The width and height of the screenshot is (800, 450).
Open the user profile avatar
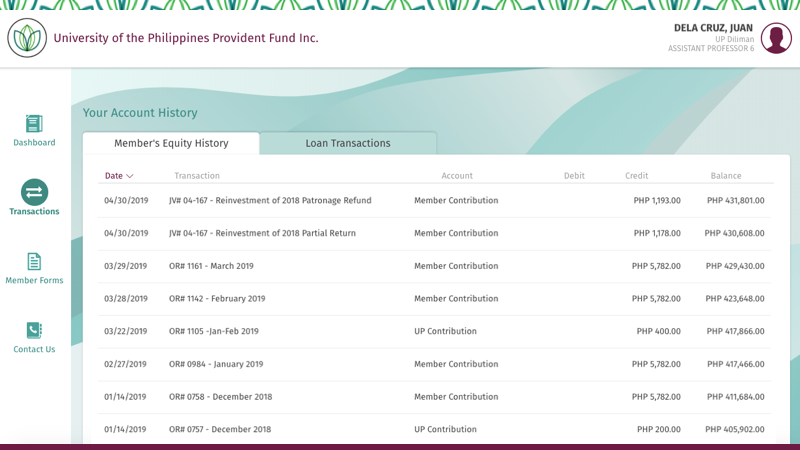coord(776,38)
